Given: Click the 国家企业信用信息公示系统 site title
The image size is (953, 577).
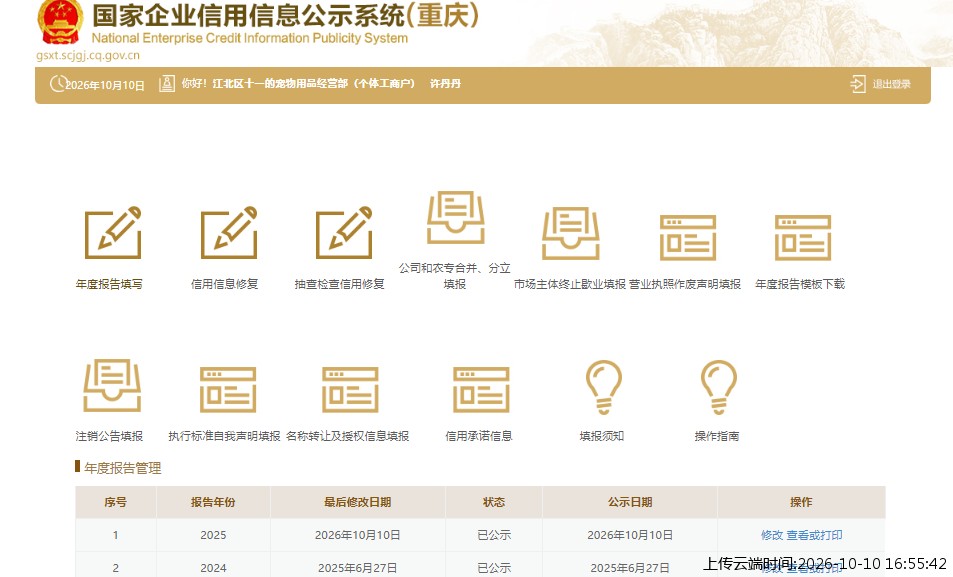Looking at the screenshot, I should (286, 15).
